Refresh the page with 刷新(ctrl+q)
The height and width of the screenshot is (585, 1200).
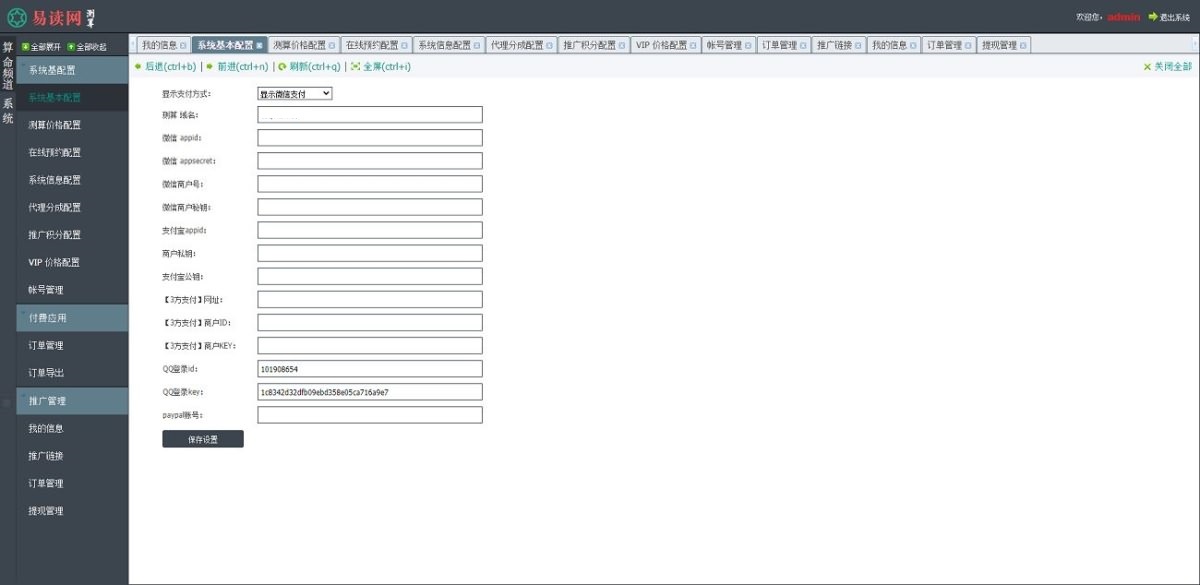pos(309,66)
